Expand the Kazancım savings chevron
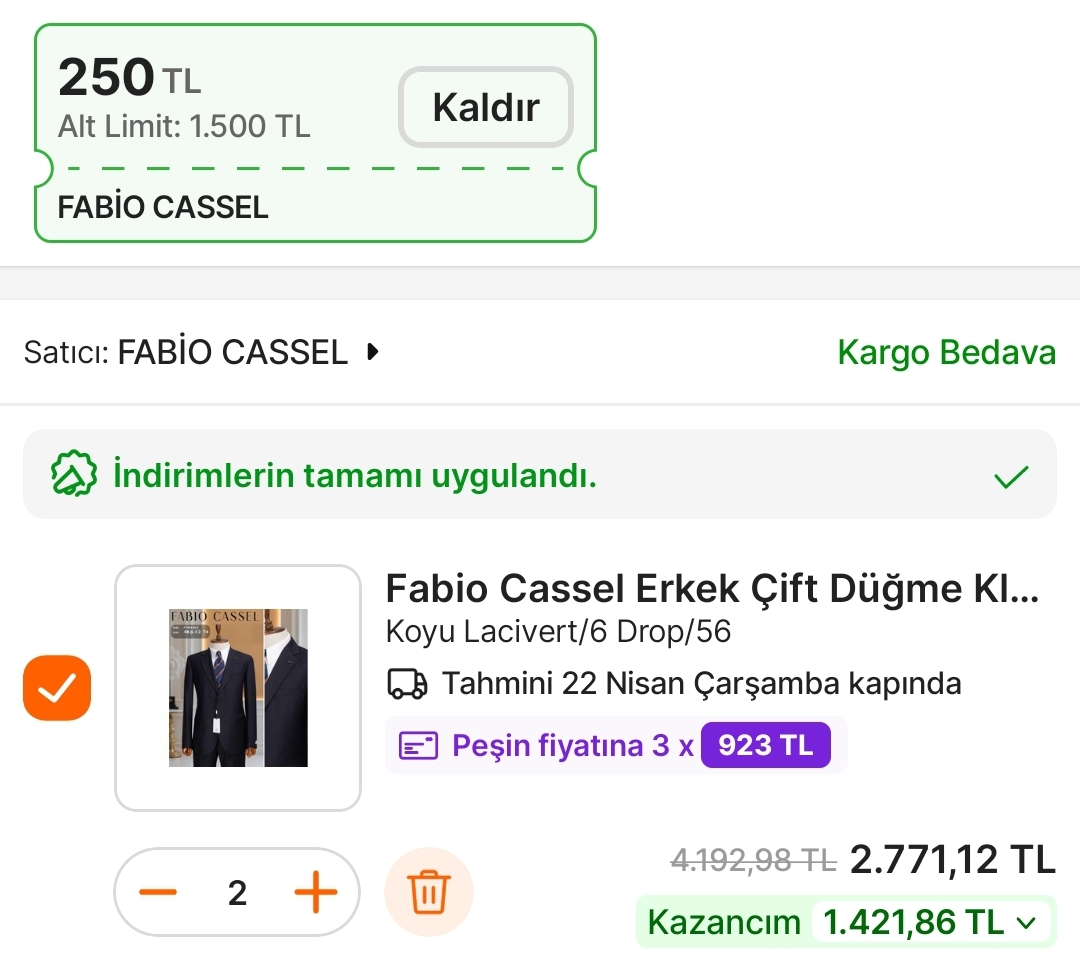 1026,923
